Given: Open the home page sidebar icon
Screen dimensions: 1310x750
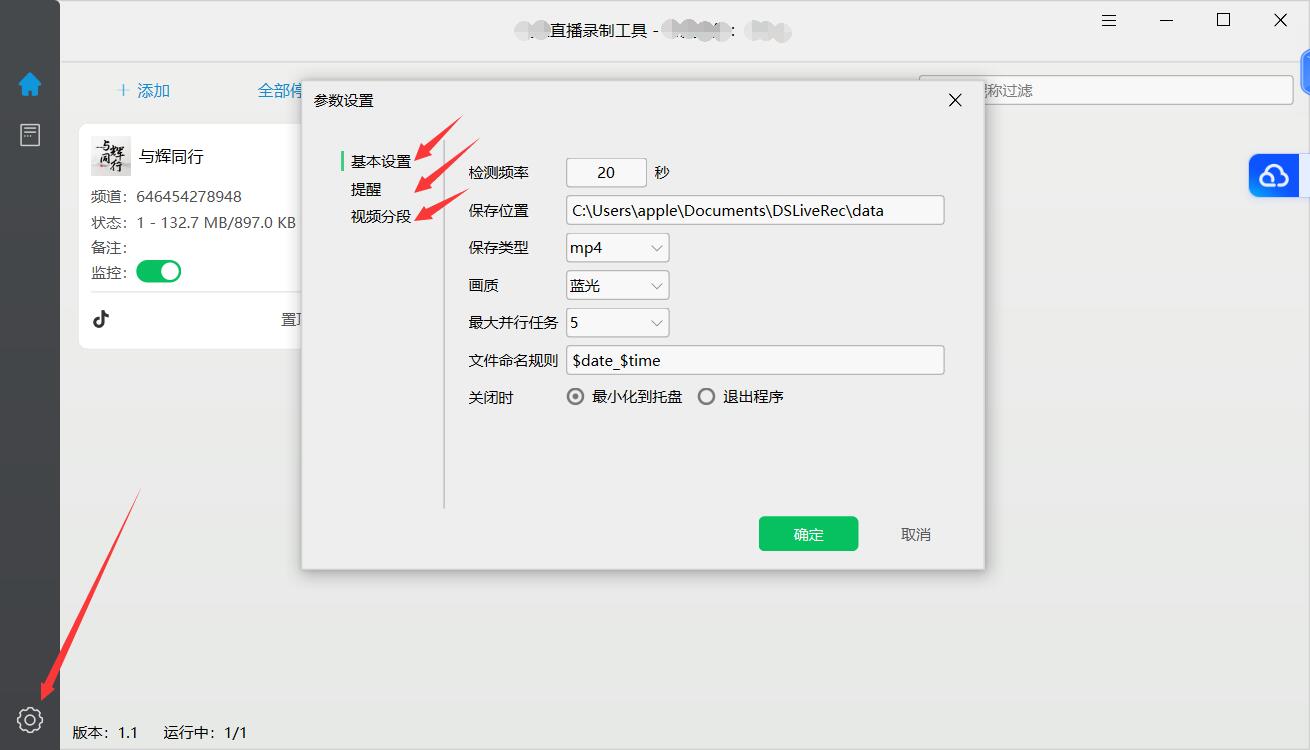Looking at the screenshot, I should click(x=30, y=85).
